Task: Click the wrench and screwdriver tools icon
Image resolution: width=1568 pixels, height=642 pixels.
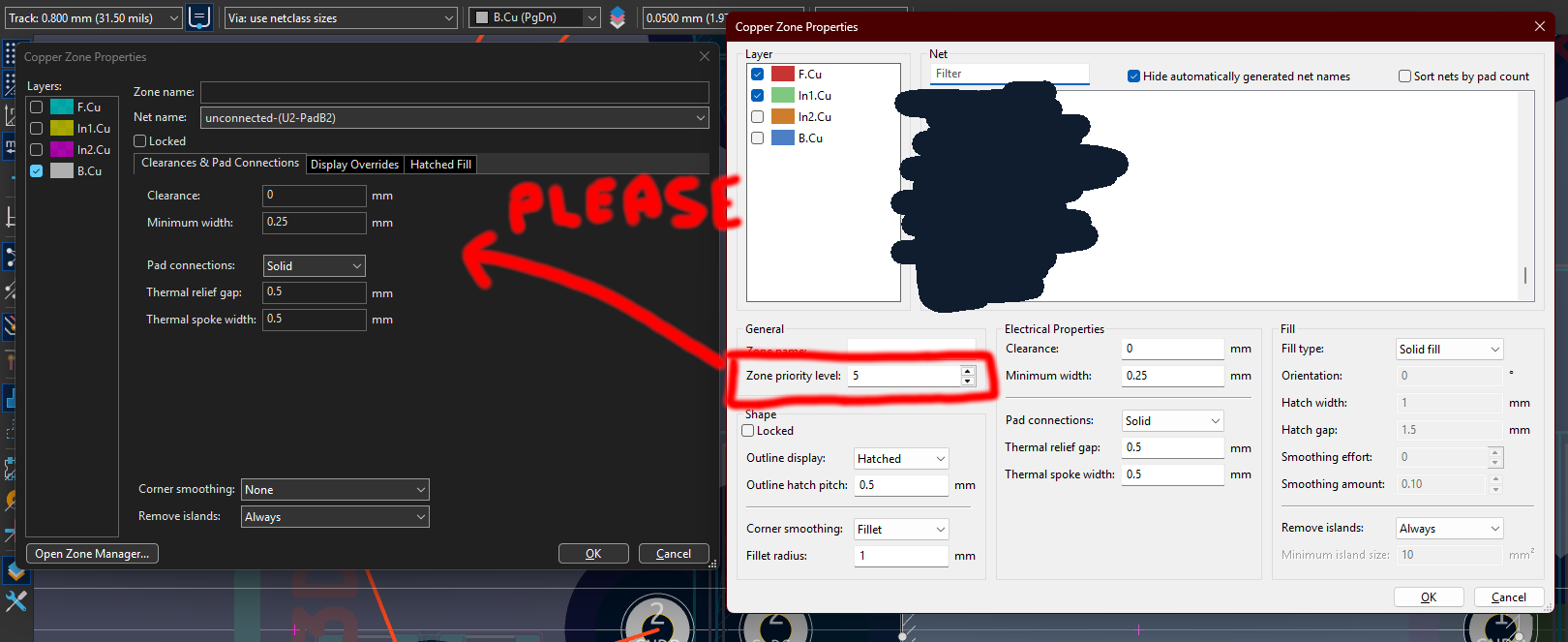Action: [x=15, y=601]
